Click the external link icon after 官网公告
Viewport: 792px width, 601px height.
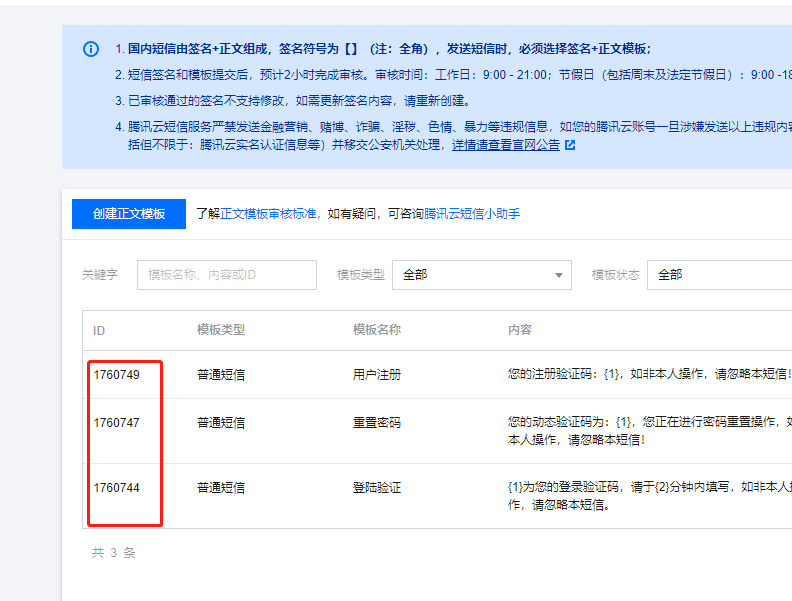point(570,145)
